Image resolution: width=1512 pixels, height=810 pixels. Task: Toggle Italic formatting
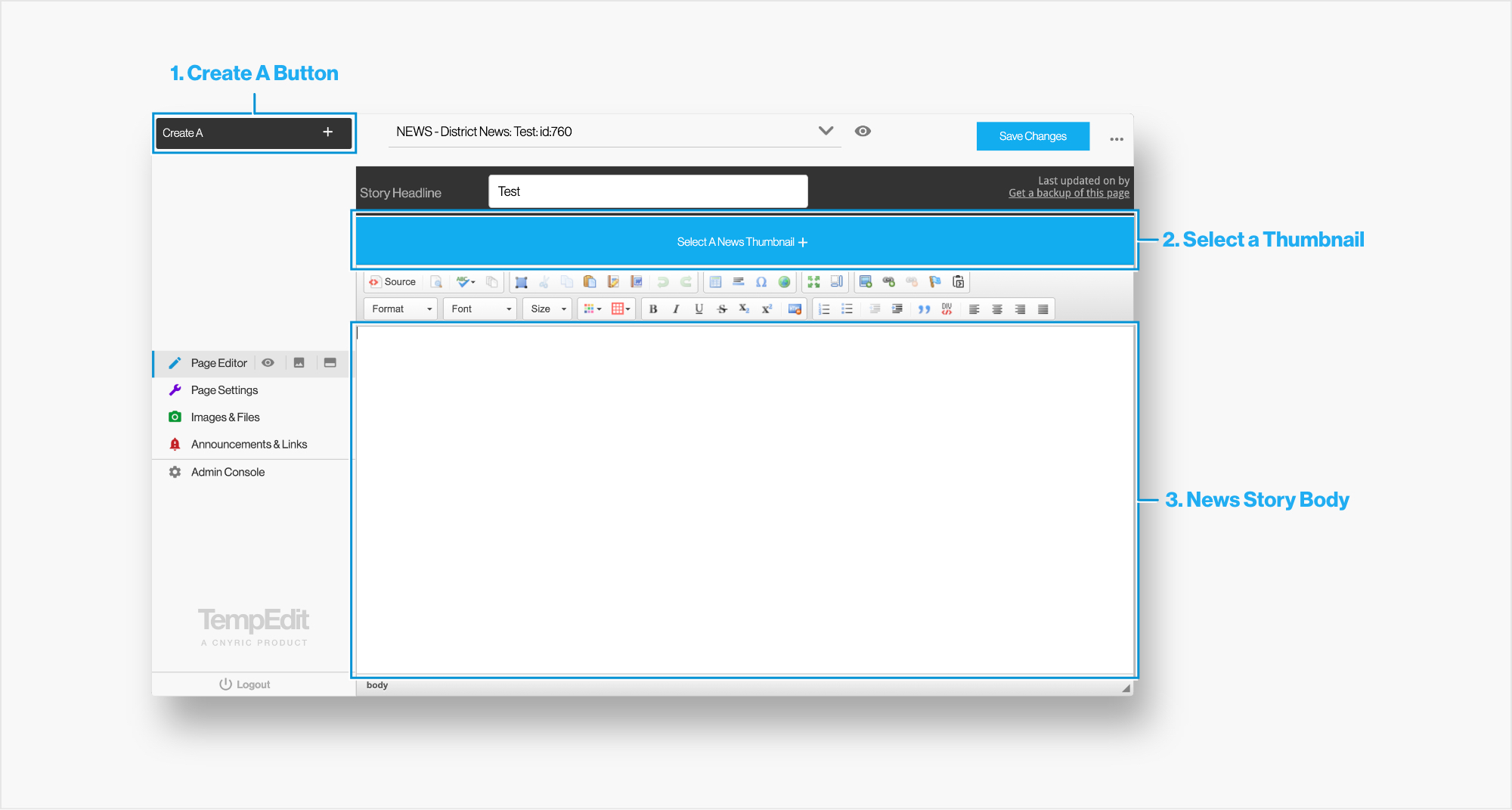coord(676,309)
